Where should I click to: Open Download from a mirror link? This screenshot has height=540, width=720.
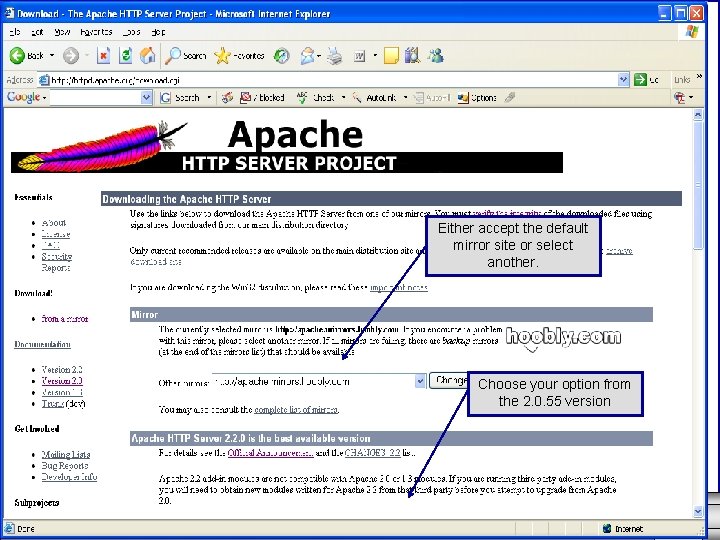[x=64, y=319]
